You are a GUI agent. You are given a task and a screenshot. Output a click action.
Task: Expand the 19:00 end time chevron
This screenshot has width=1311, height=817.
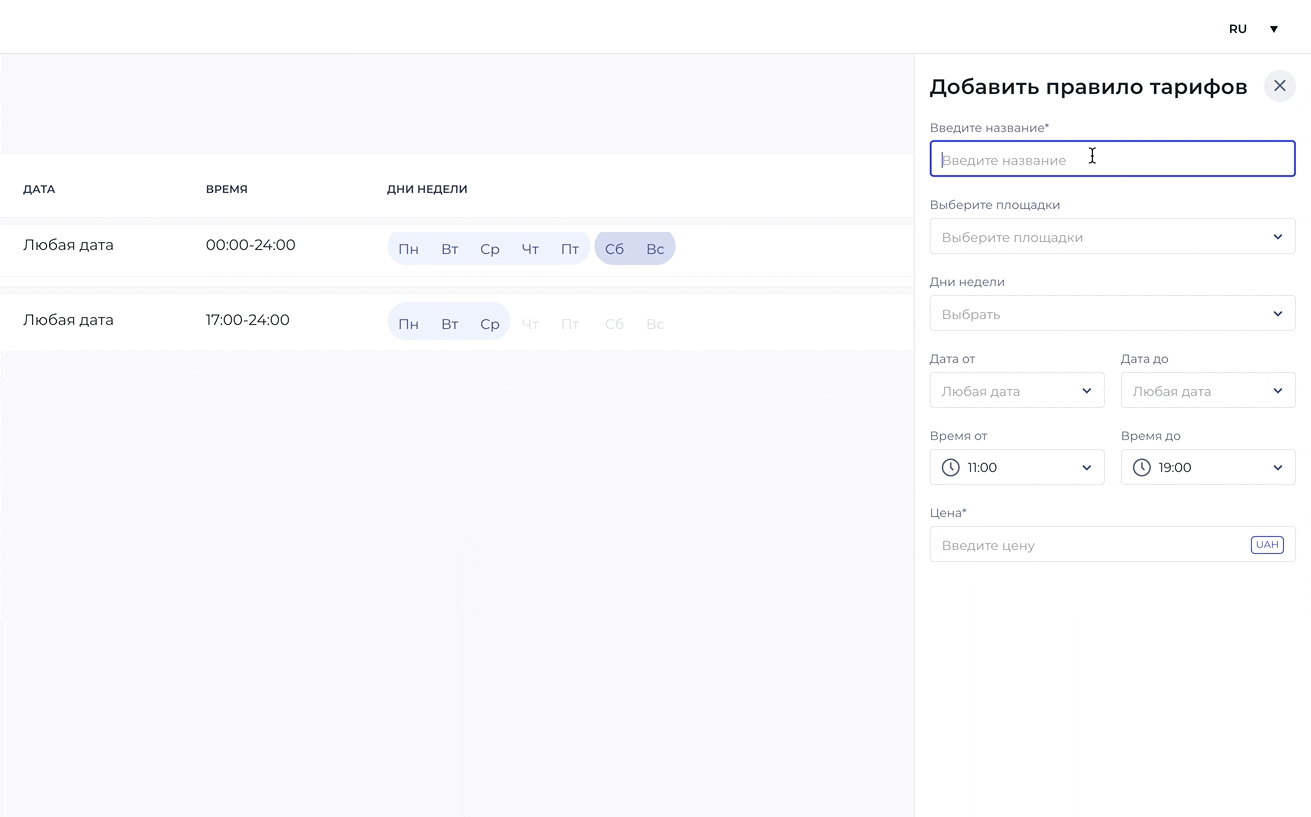tap(1278, 468)
